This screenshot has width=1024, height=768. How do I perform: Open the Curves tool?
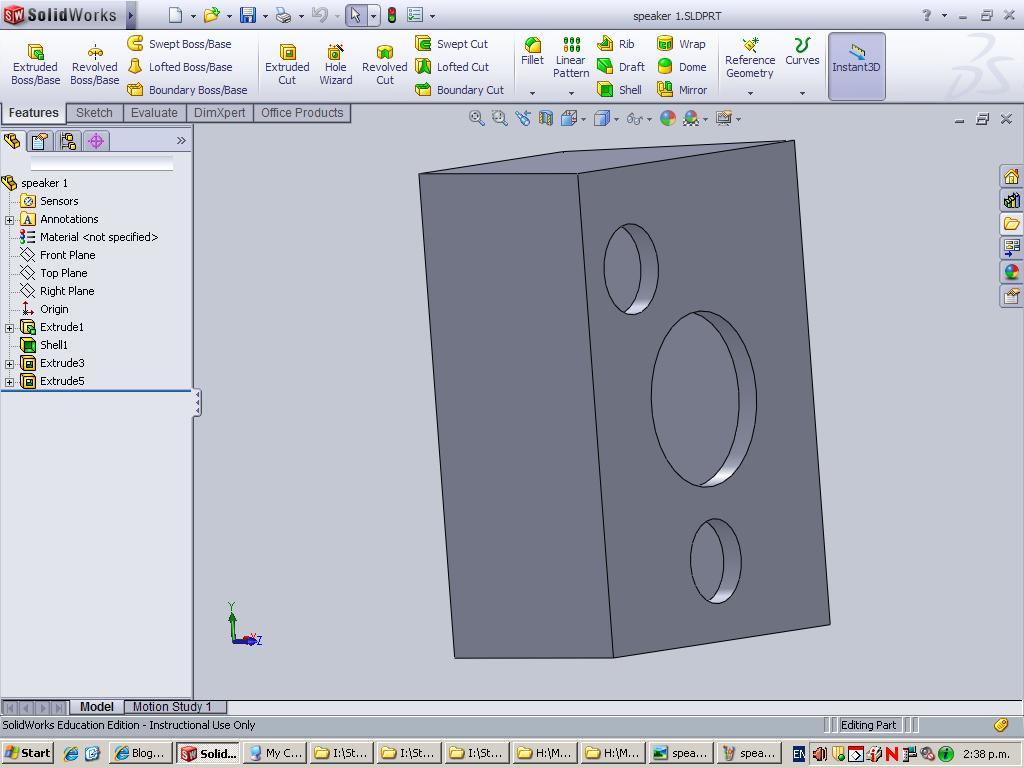[x=802, y=52]
